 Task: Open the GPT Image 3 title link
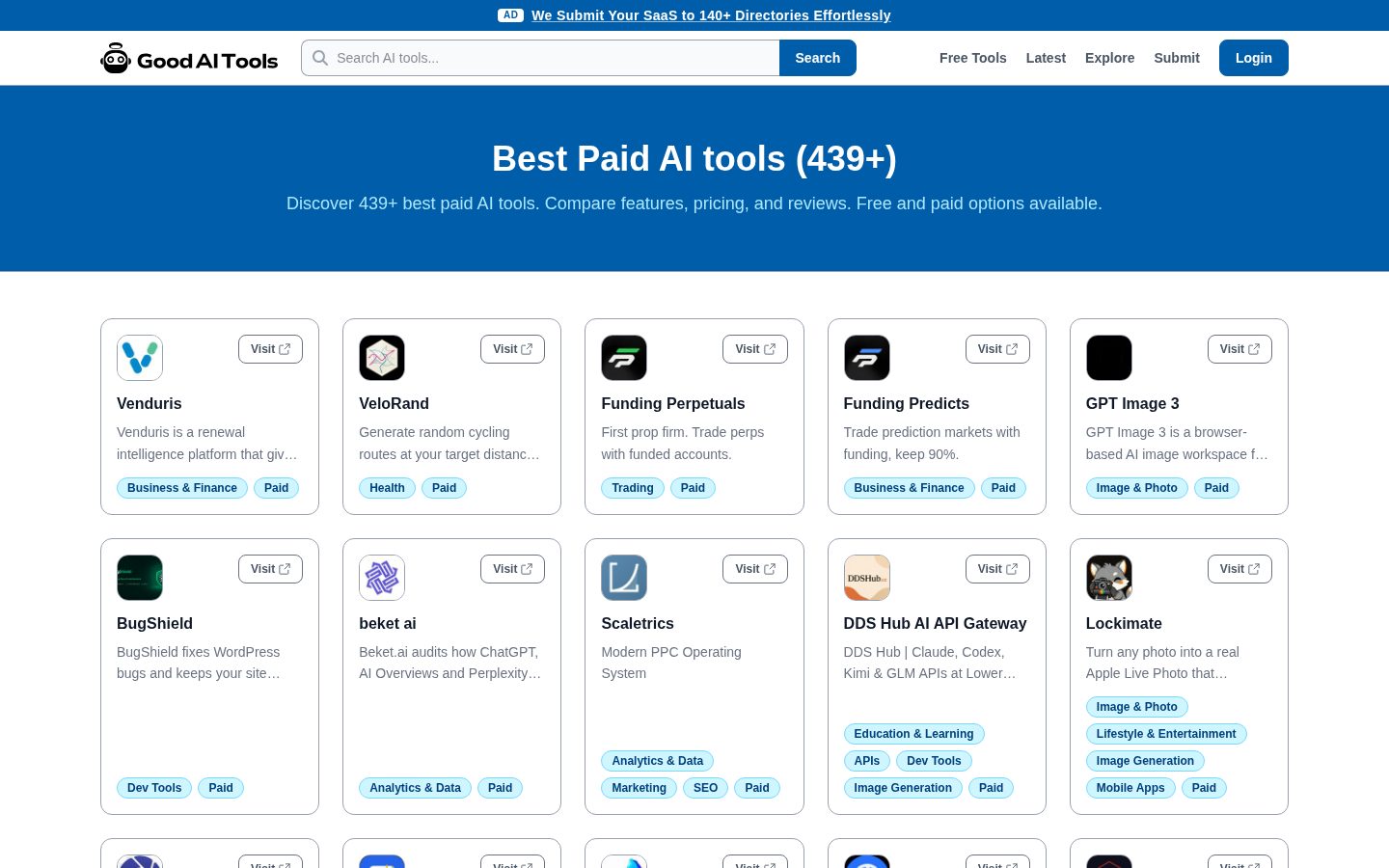pos(1132,403)
